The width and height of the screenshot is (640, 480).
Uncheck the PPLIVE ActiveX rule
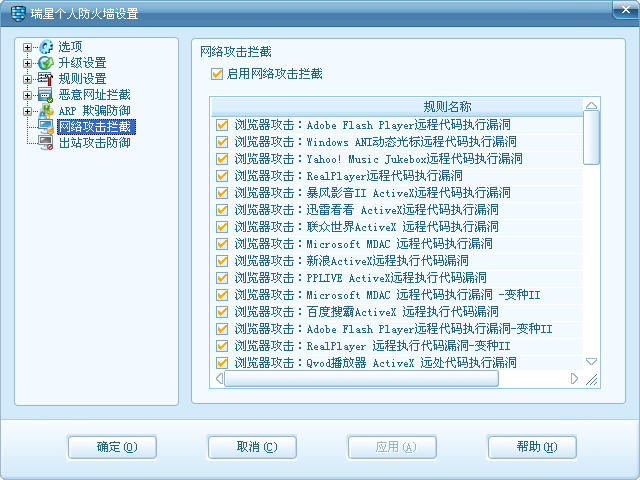pos(222,278)
